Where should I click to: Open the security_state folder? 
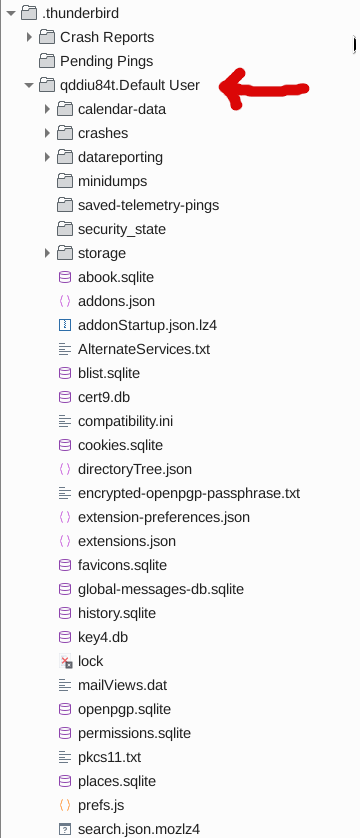click(x=122, y=229)
